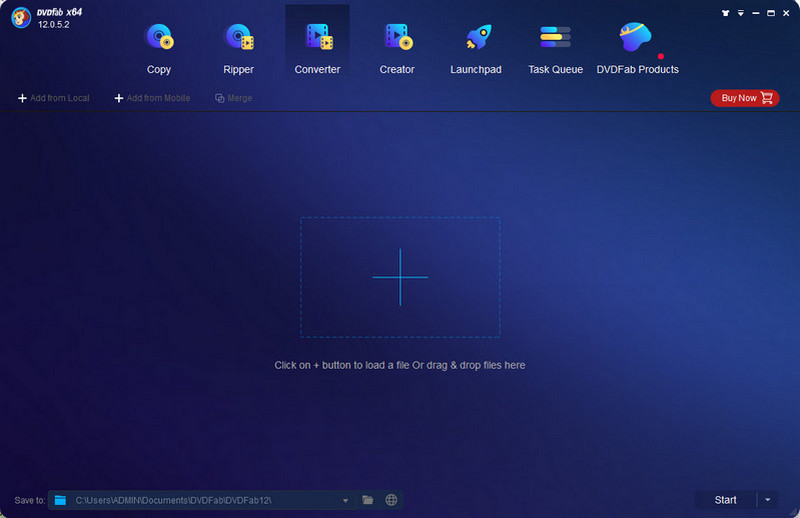This screenshot has width=800, height=518.
Task: Click the DVDFab monkey logo
Action: pyautogui.click(x=22, y=18)
